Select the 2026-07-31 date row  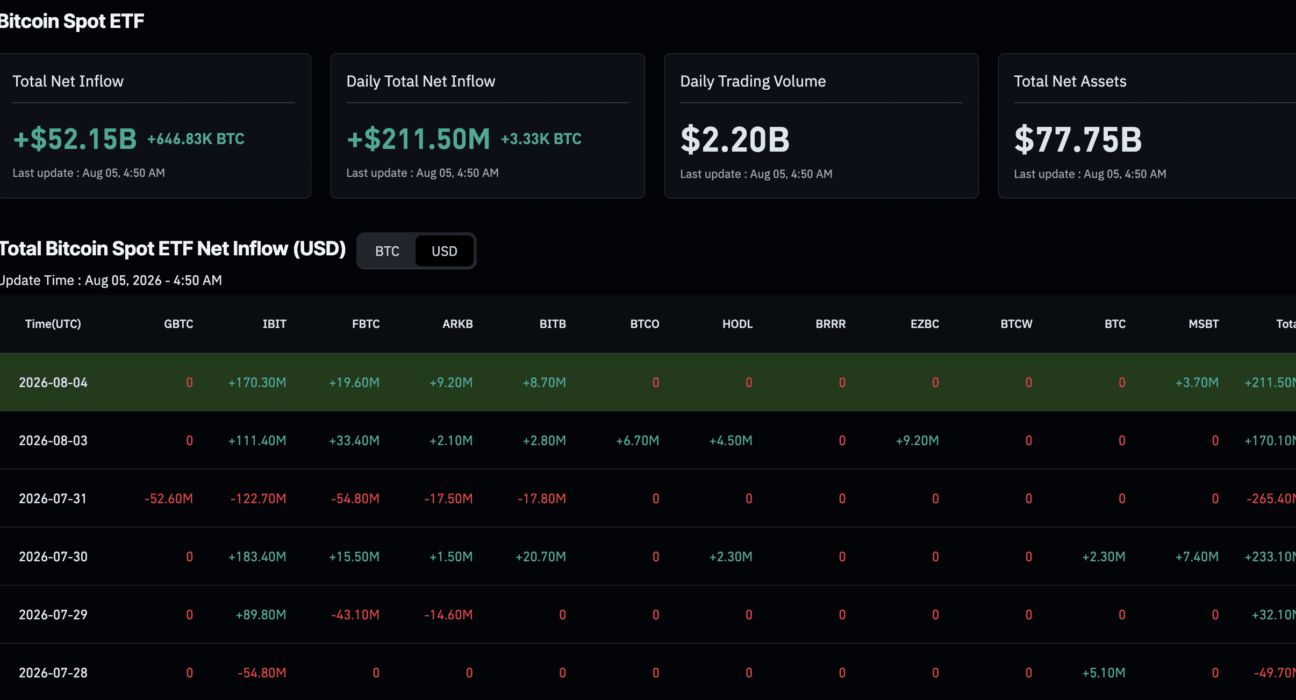click(648, 498)
